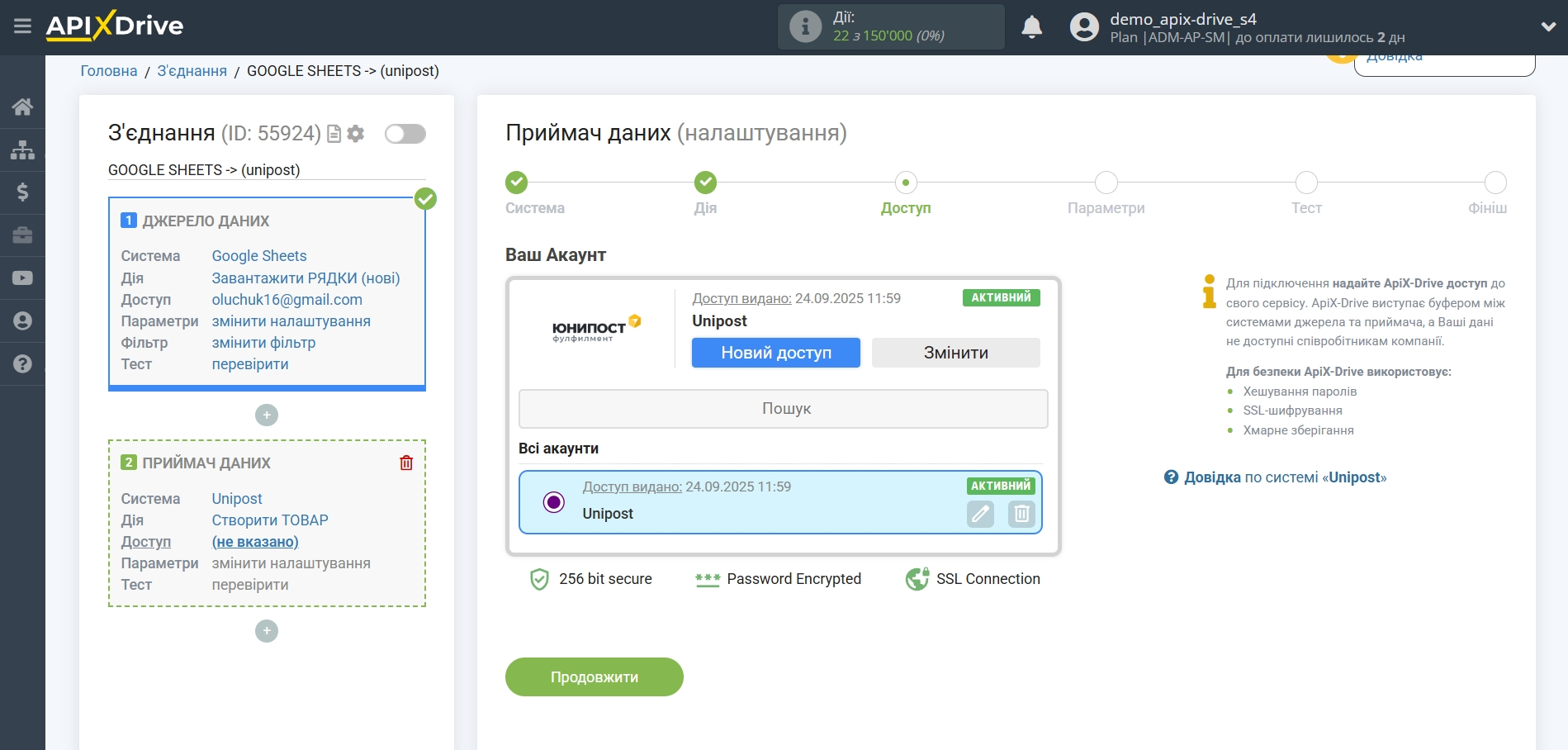Open the hamburger menu in header

[x=22, y=26]
